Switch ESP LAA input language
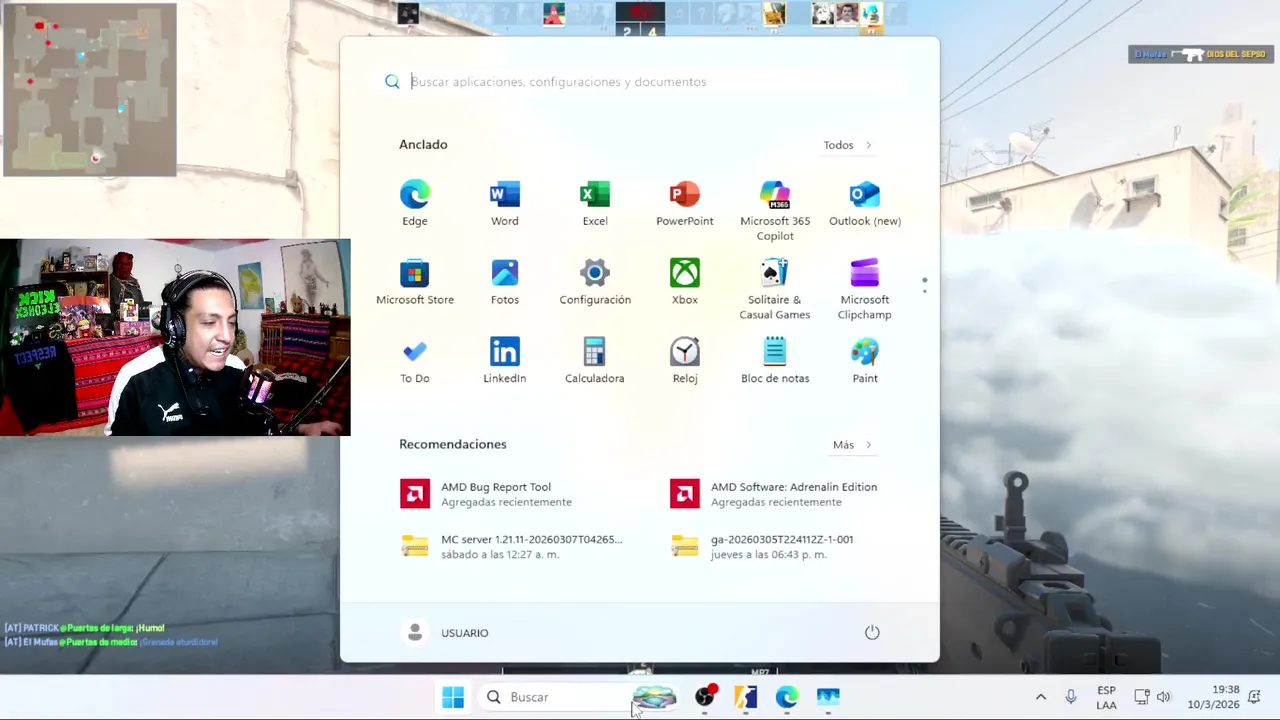Image resolution: width=1280 pixels, height=720 pixels. tap(1106, 697)
